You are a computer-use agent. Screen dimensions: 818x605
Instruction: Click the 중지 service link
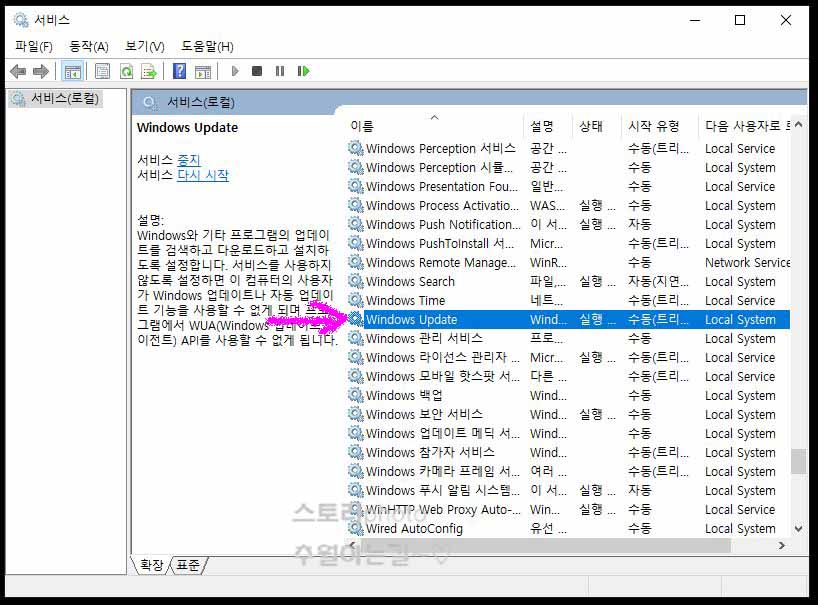coord(189,160)
